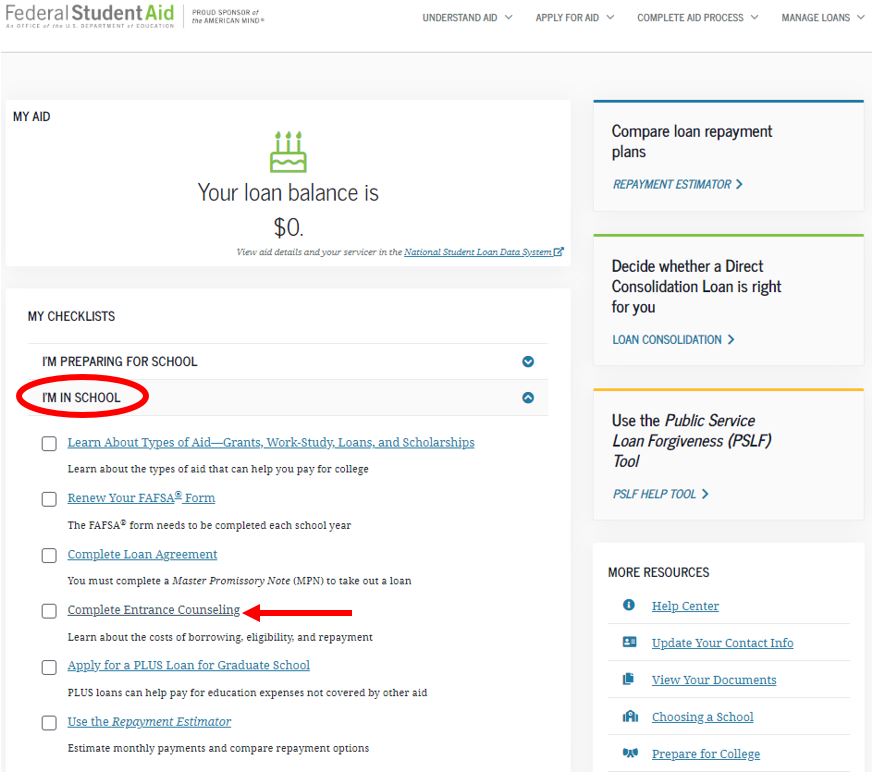Click the MY CHECKLISTS heading
Screen dimensions: 874x778
point(71,317)
